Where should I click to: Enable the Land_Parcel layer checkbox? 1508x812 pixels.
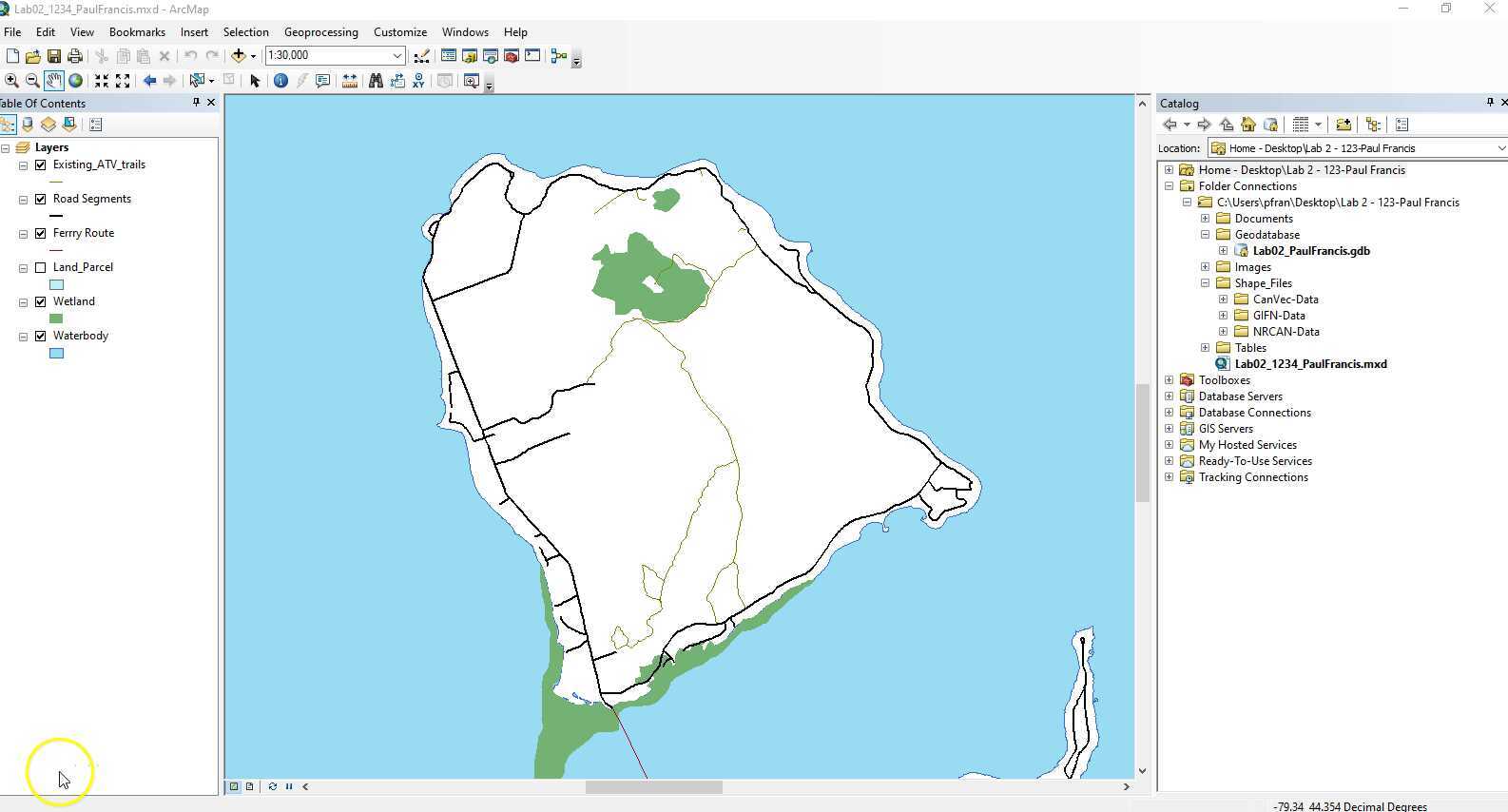(x=41, y=267)
